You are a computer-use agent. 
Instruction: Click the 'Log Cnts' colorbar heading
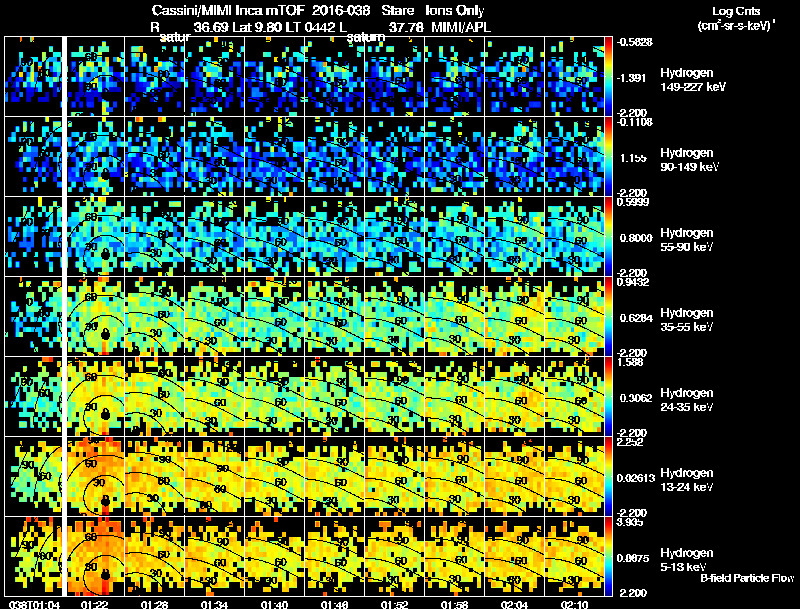pyautogui.click(x=736, y=11)
